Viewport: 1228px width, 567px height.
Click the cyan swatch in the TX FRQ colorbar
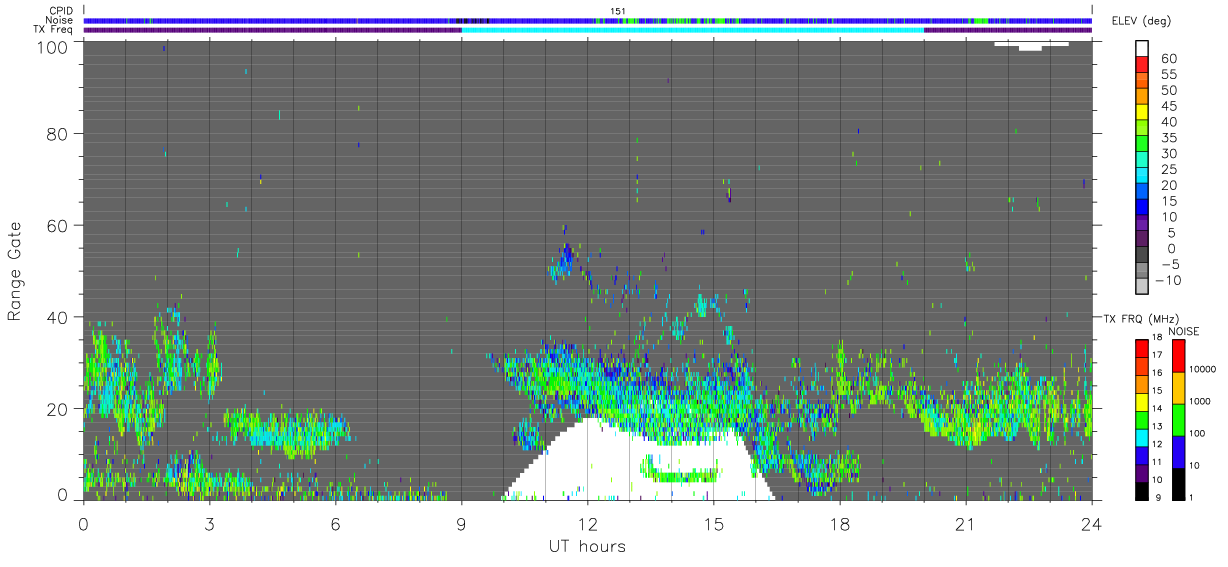1142,437
